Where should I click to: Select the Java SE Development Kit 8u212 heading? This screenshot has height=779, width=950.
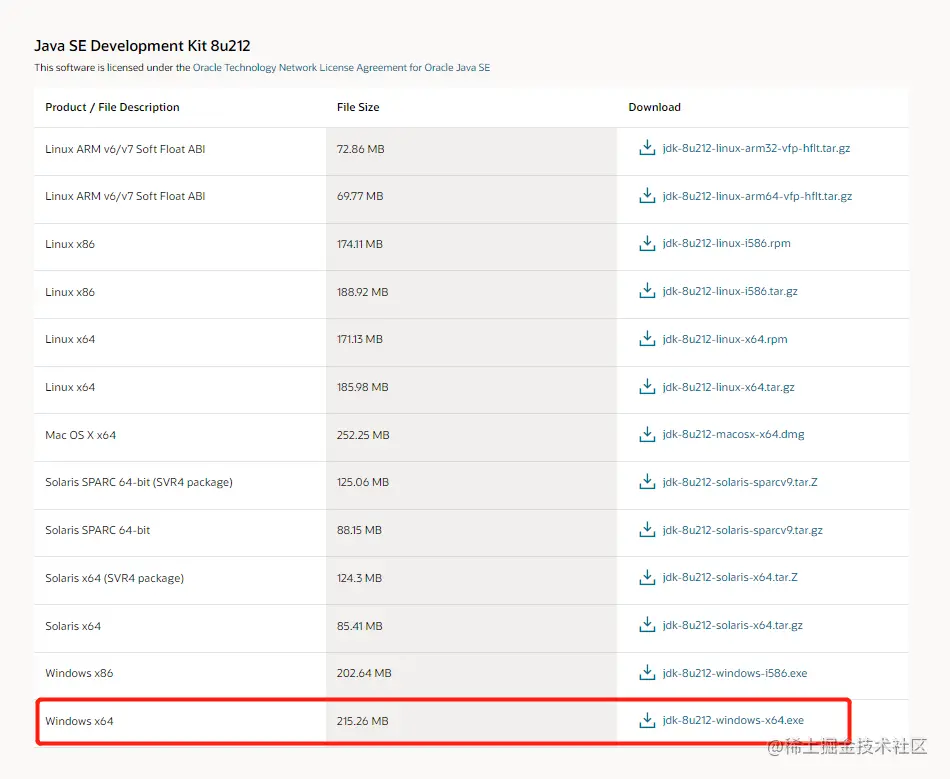point(142,46)
